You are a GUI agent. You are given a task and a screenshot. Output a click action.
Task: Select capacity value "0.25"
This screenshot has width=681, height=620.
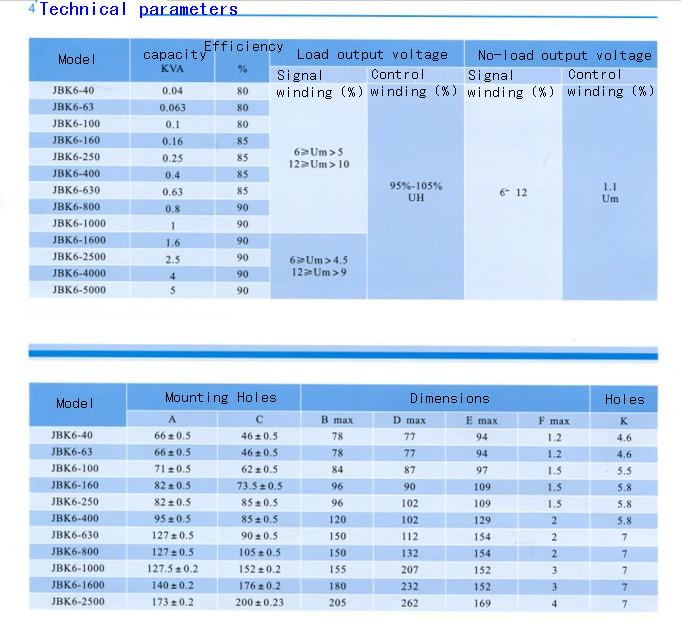(x=172, y=158)
